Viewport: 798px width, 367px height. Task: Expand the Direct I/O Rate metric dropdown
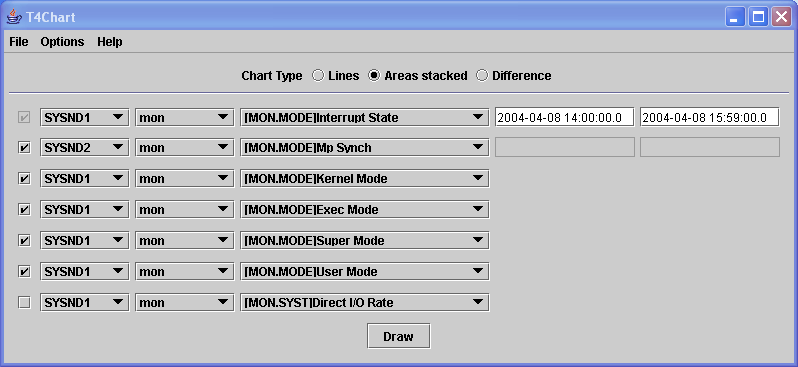tap(364, 302)
